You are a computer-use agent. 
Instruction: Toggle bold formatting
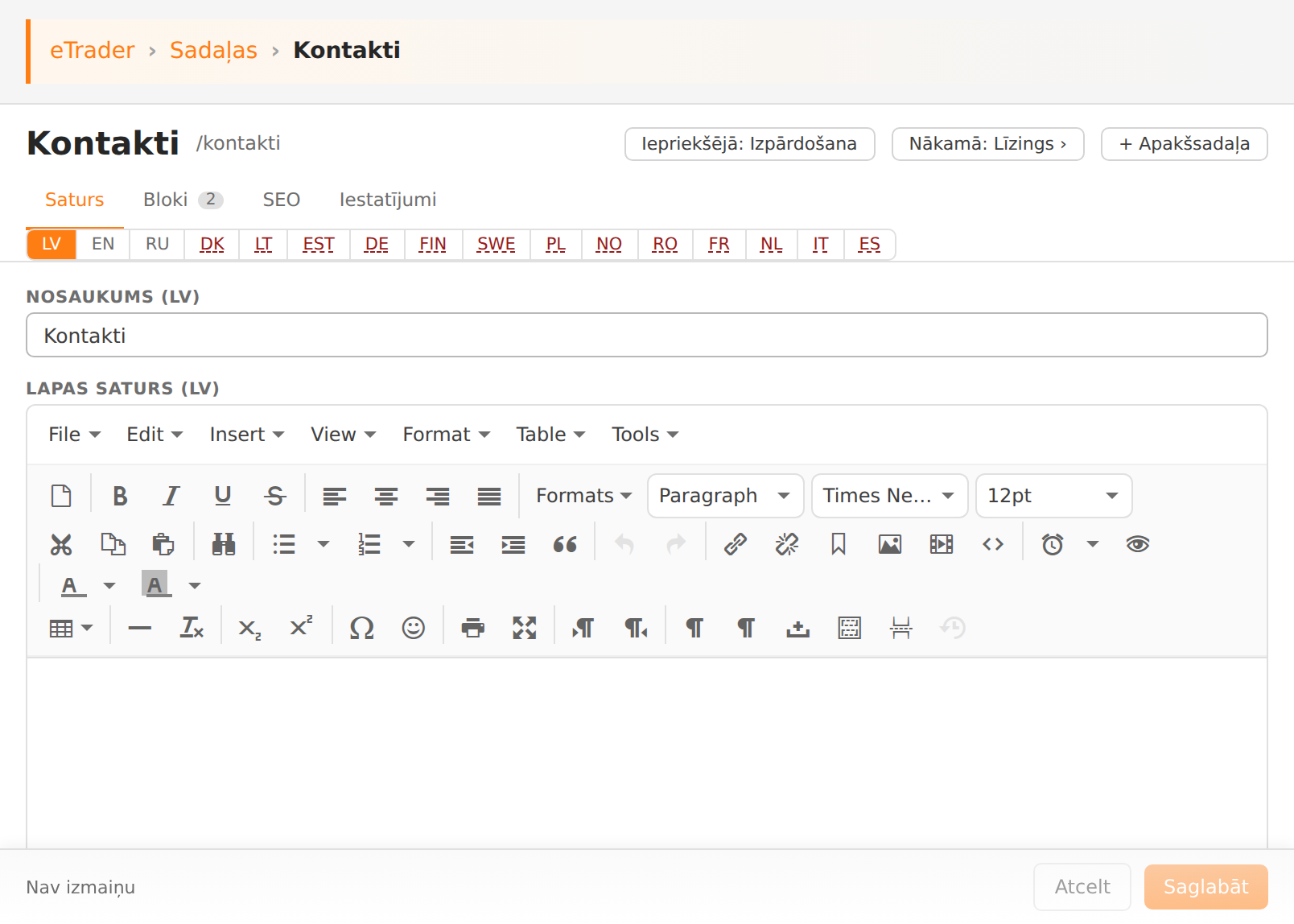click(121, 496)
